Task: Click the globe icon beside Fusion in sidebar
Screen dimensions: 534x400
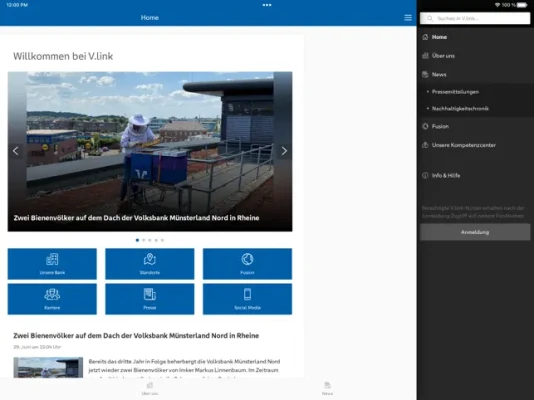Action: pos(425,126)
